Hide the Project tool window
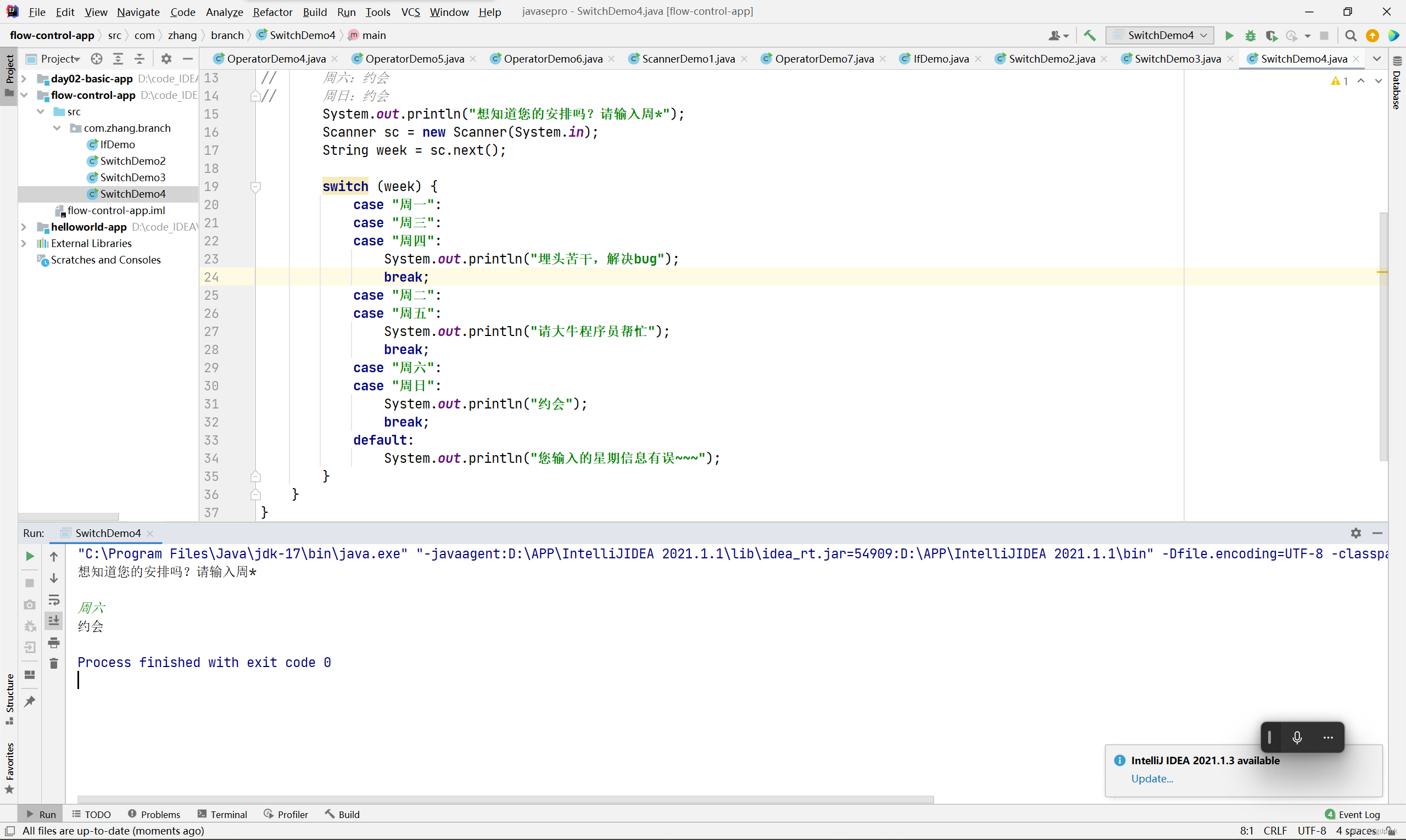 tap(187, 58)
